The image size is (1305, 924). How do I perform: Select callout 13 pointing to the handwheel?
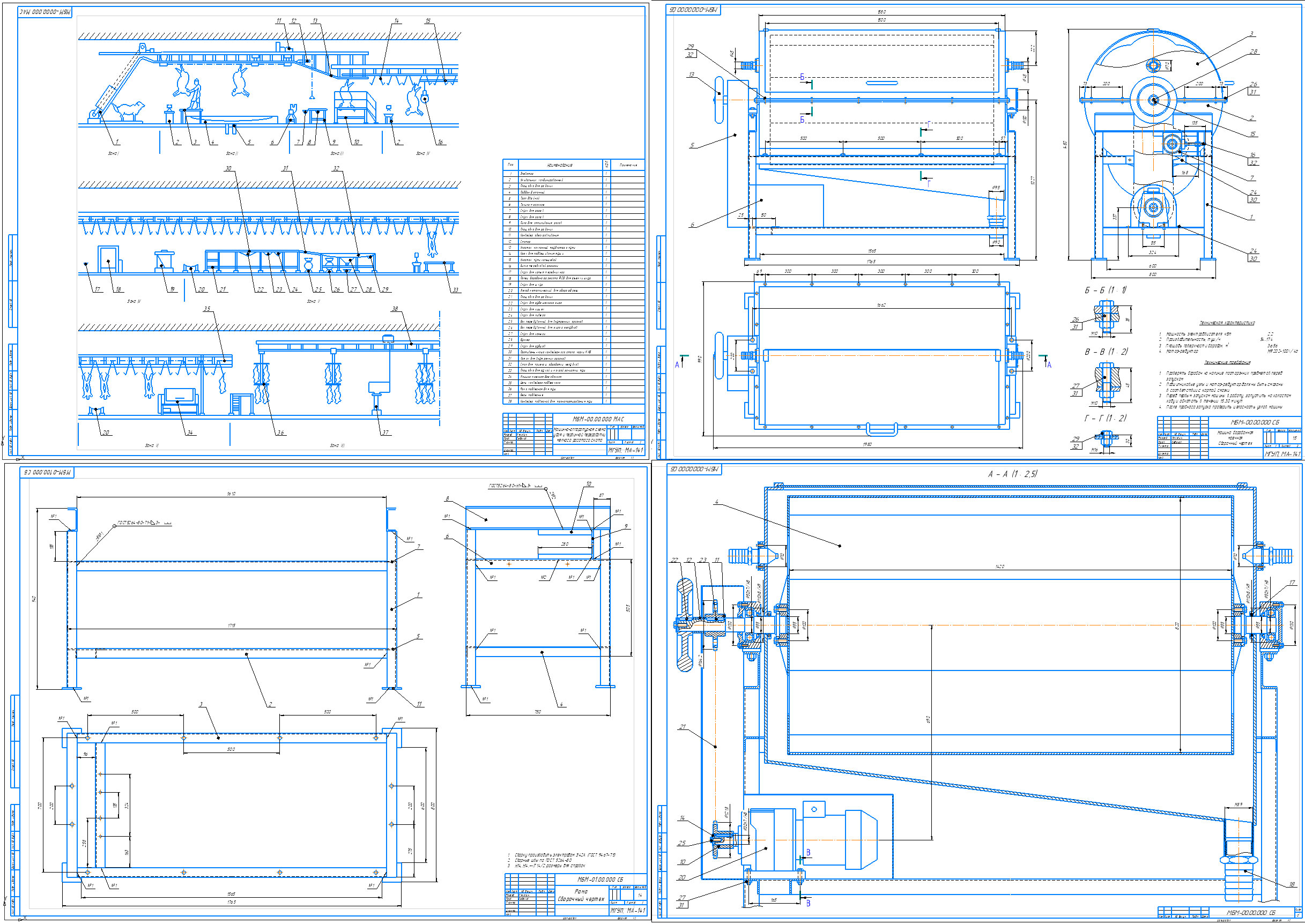692,74
